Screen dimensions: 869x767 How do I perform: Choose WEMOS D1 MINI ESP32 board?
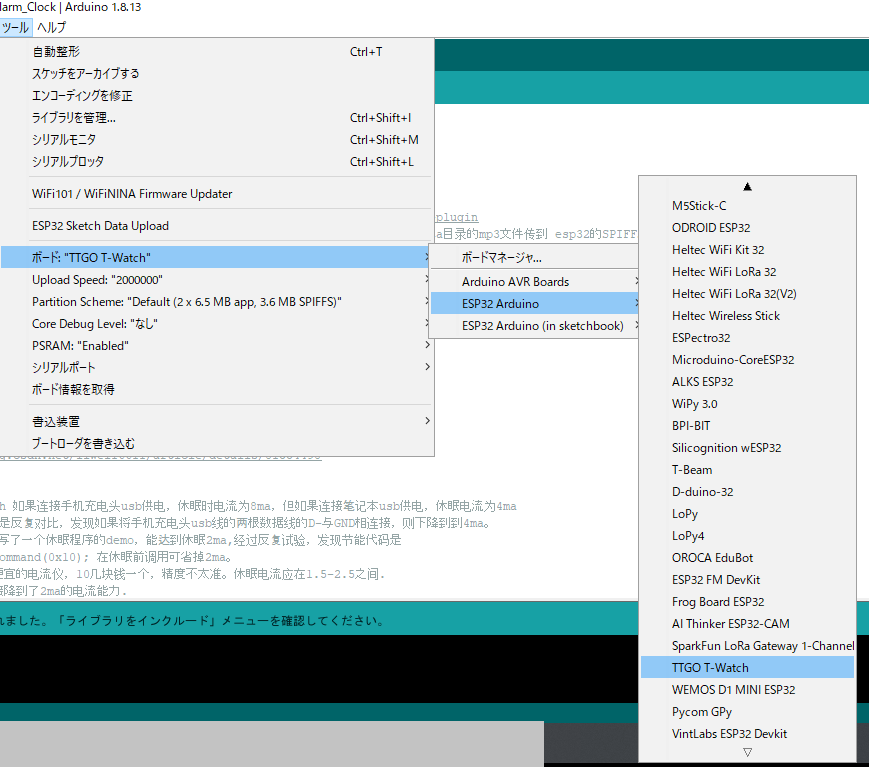tap(747, 689)
